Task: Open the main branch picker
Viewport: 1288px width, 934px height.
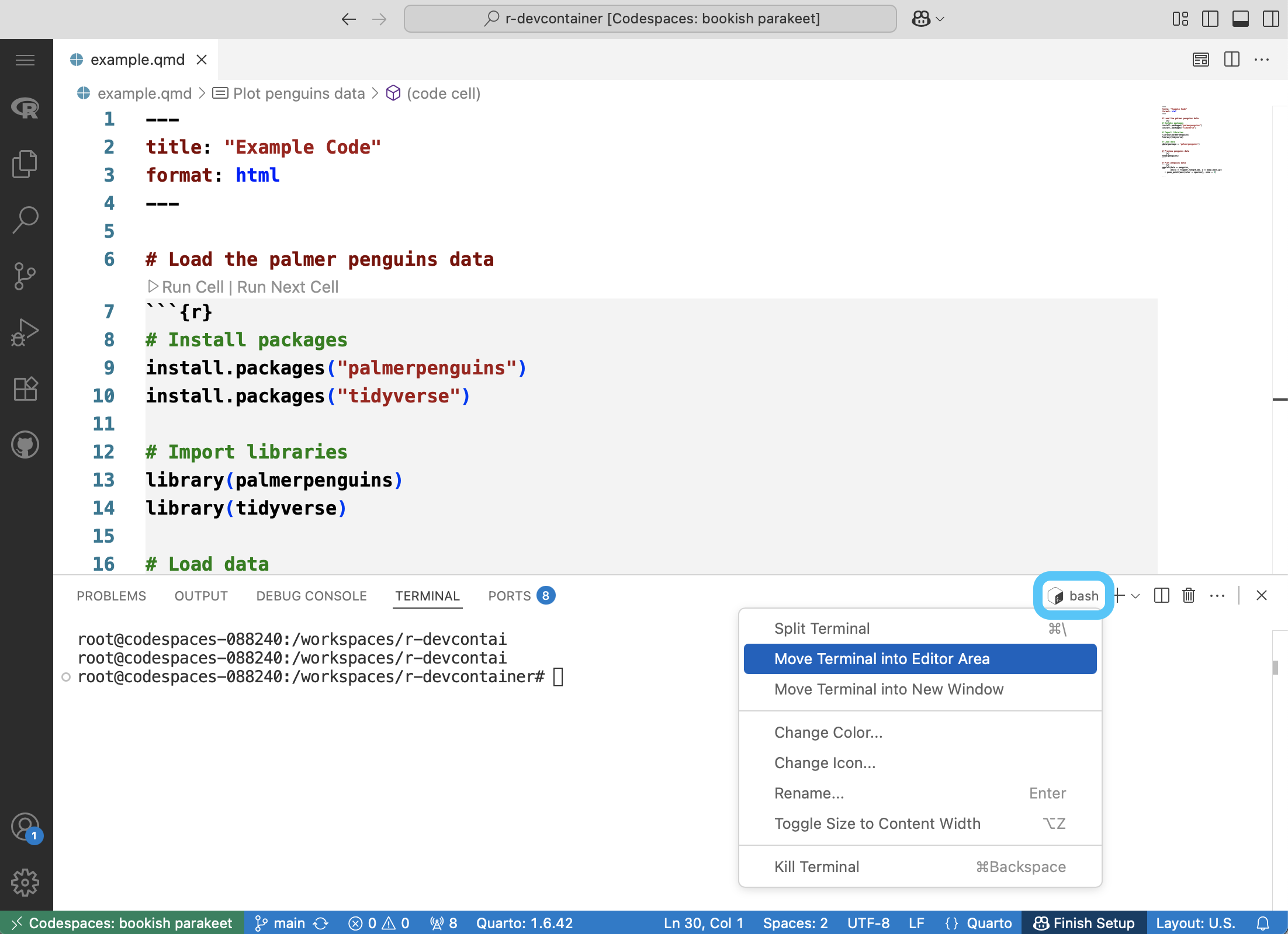Action: coord(281,923)
